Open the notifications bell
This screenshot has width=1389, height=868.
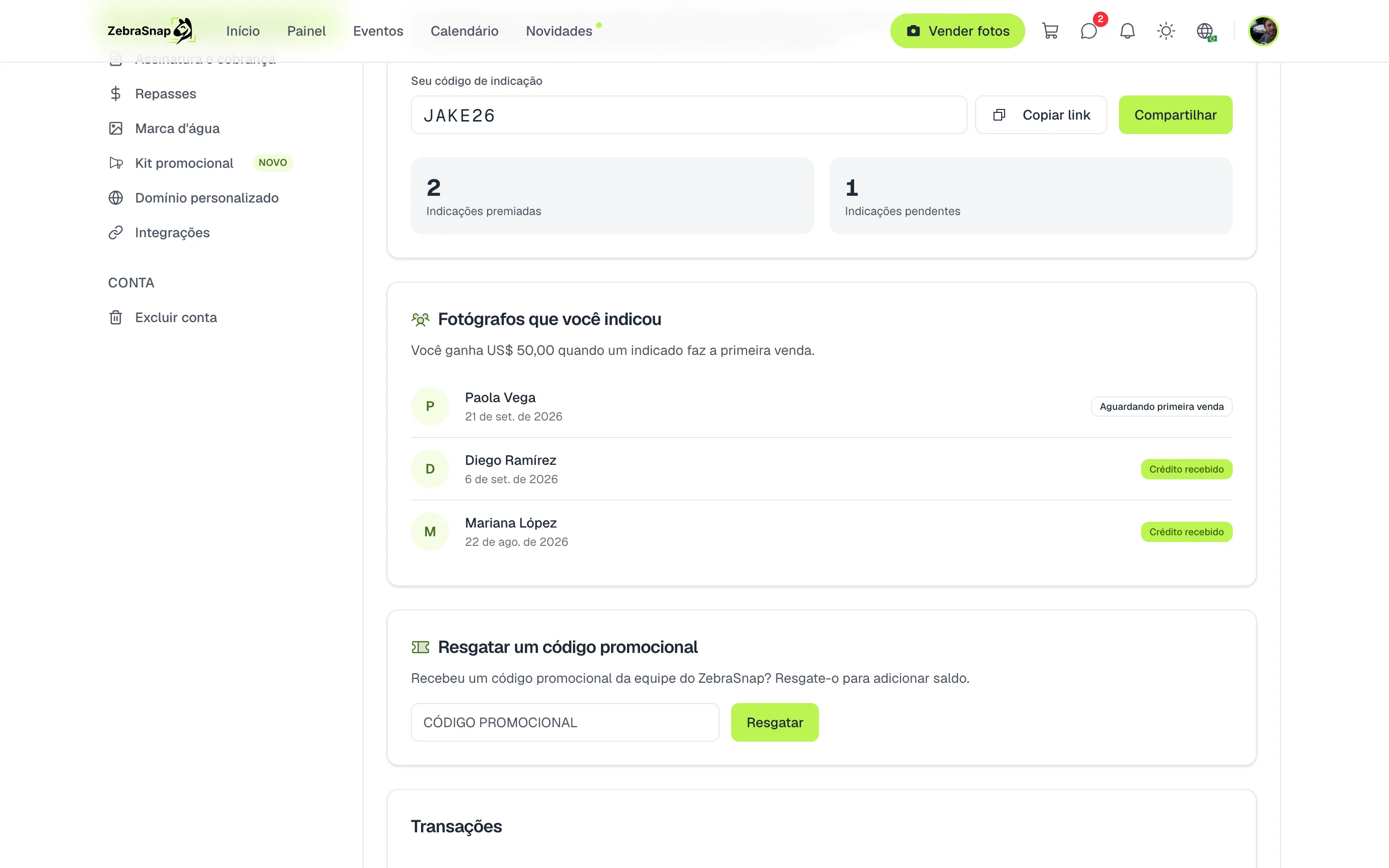click(1127, 31)
